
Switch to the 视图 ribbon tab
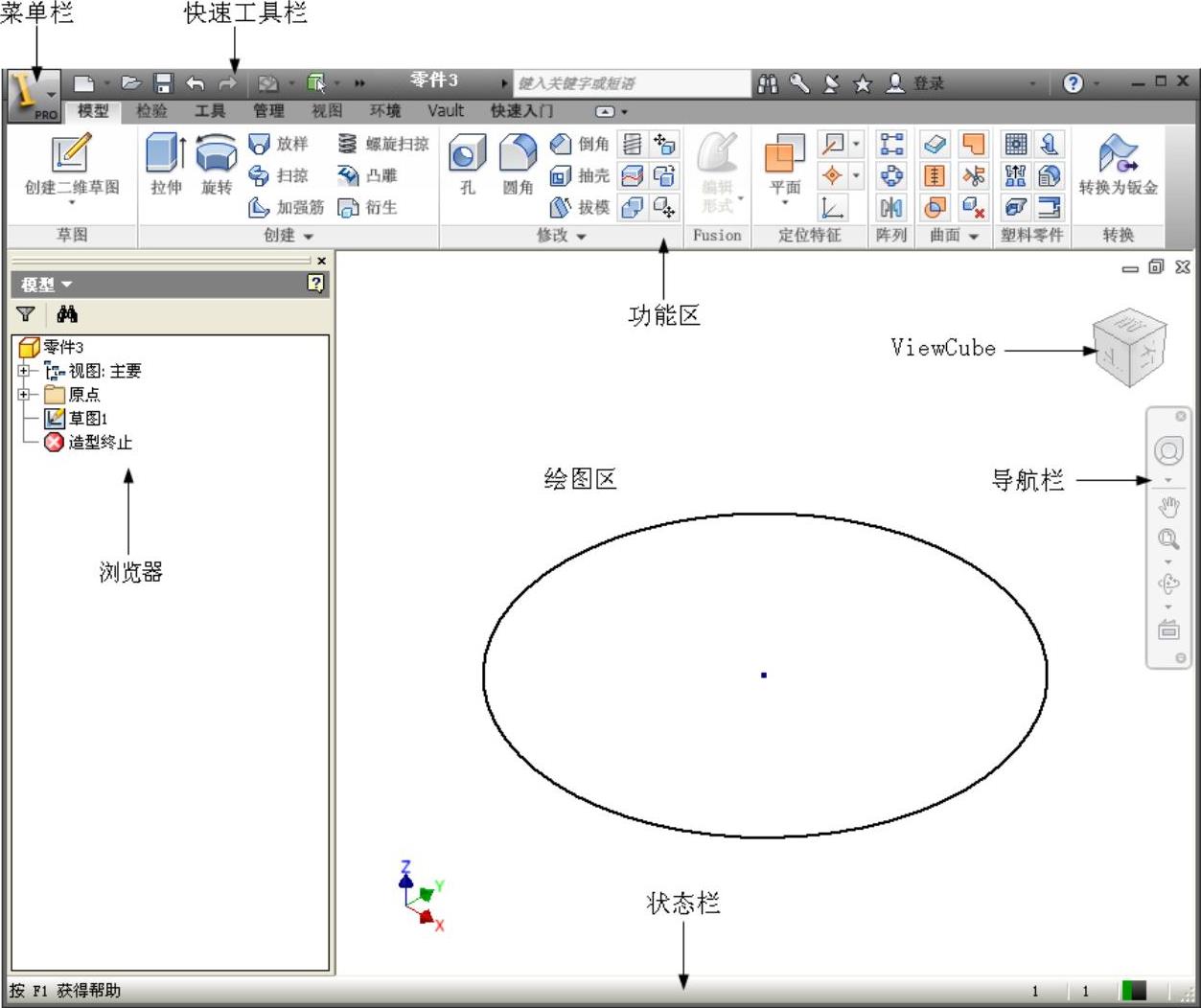pyautogui.click(x=327, y=111)
